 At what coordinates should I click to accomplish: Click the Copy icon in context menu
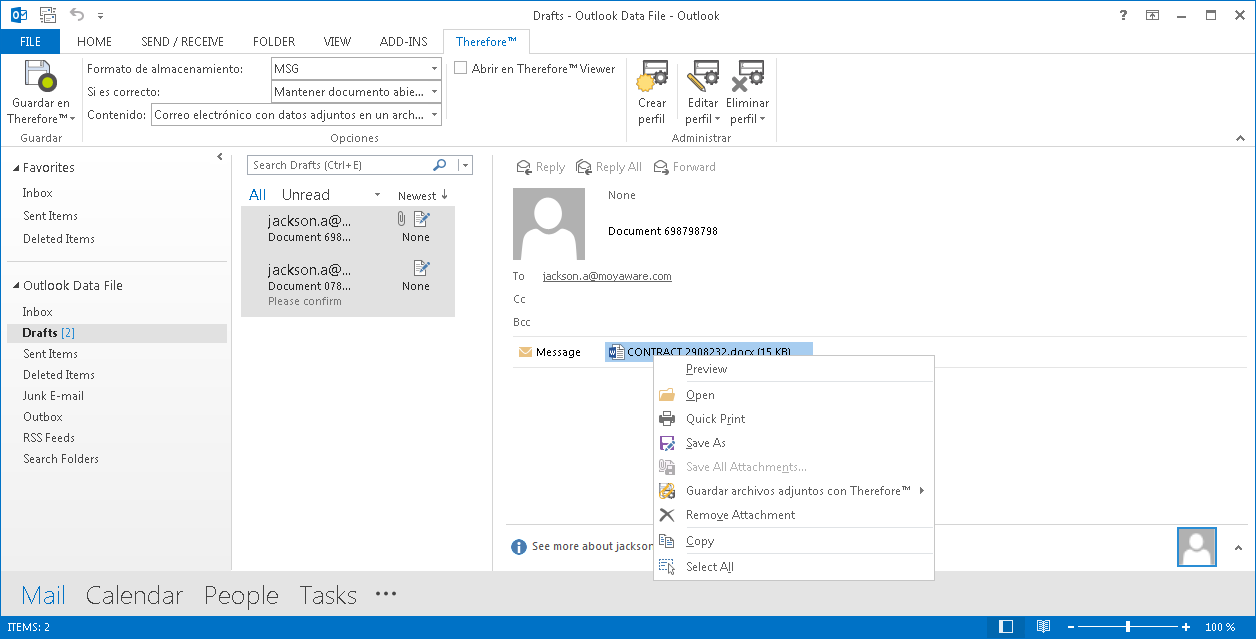point(667,541)
